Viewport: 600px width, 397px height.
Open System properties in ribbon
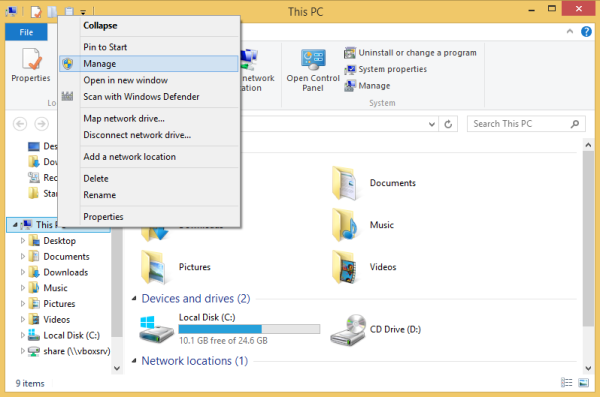tap(386, 69)
